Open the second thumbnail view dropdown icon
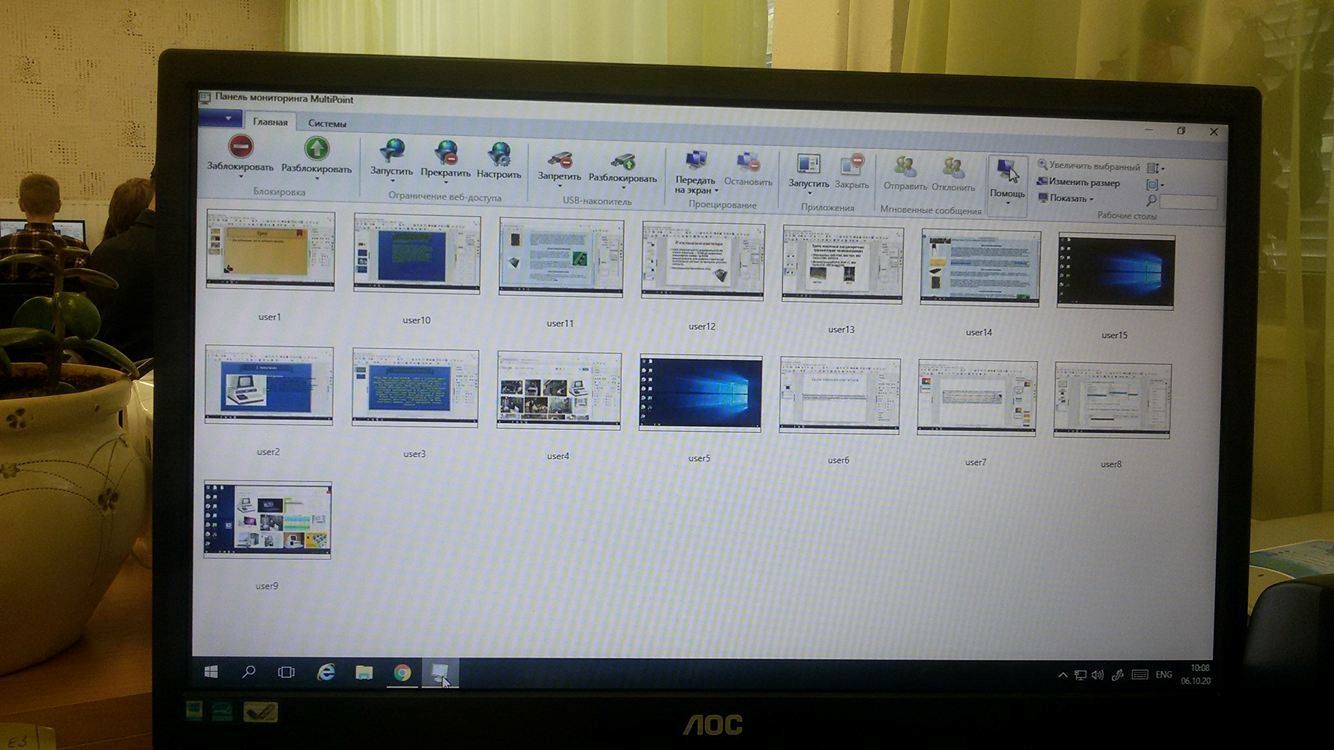The image size is (1334, 750). [x=1155, y=185]
